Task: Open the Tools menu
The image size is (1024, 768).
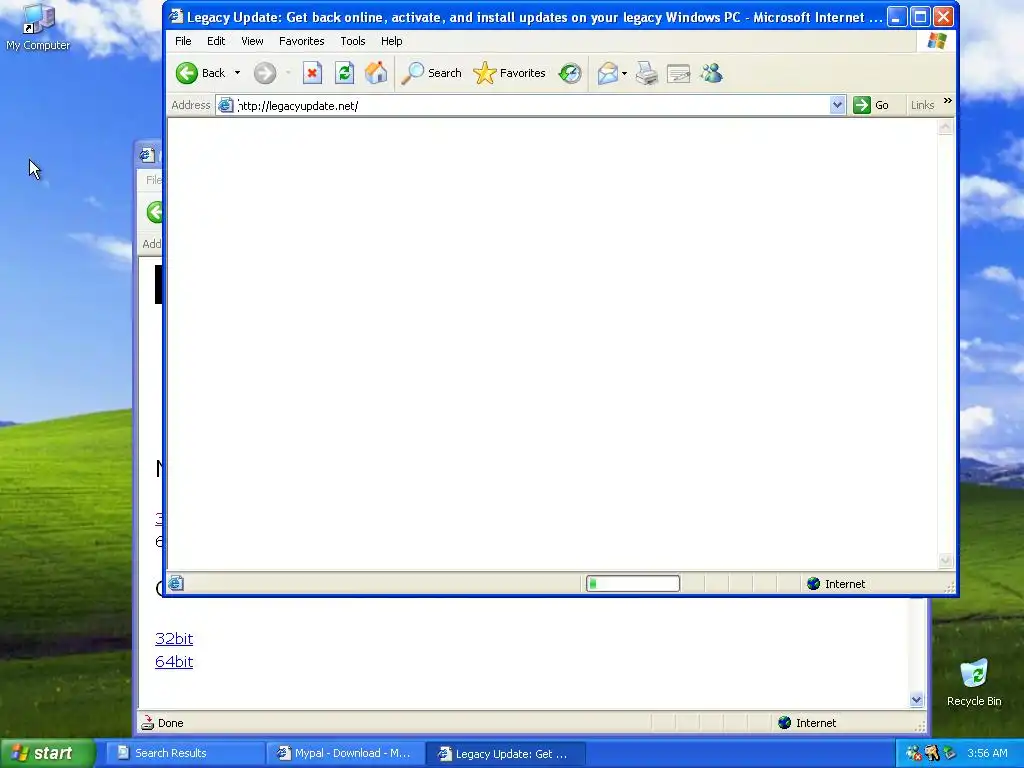Action: [353, 41]
